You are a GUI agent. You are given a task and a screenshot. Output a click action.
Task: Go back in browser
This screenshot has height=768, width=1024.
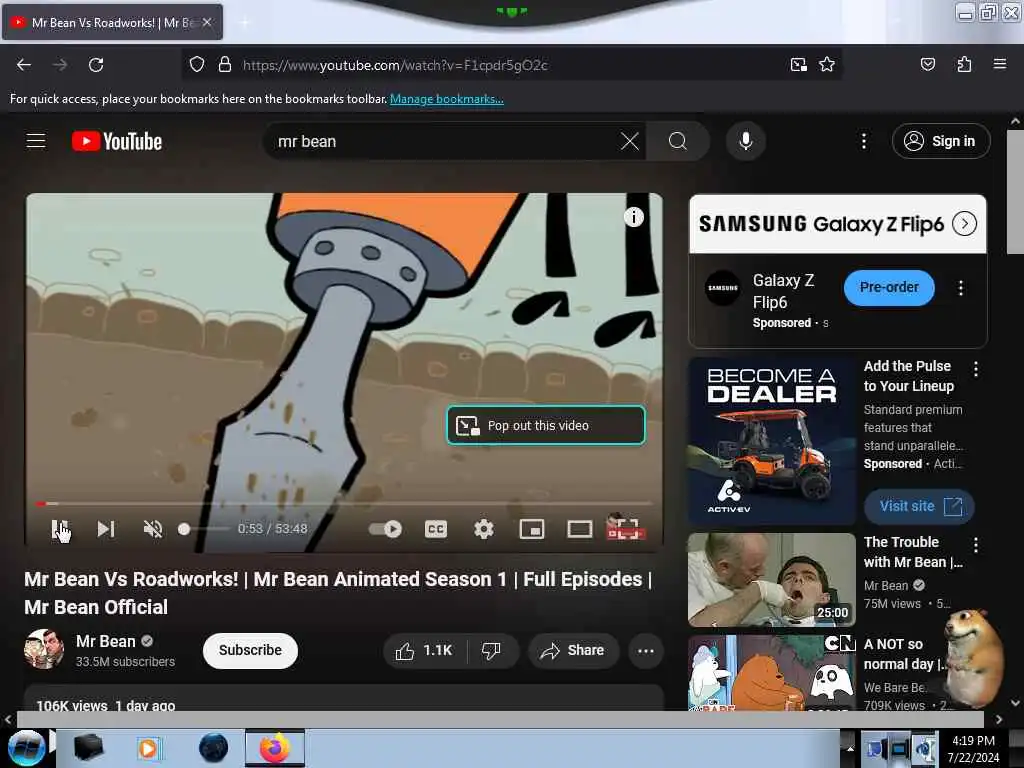click(24, 65)
